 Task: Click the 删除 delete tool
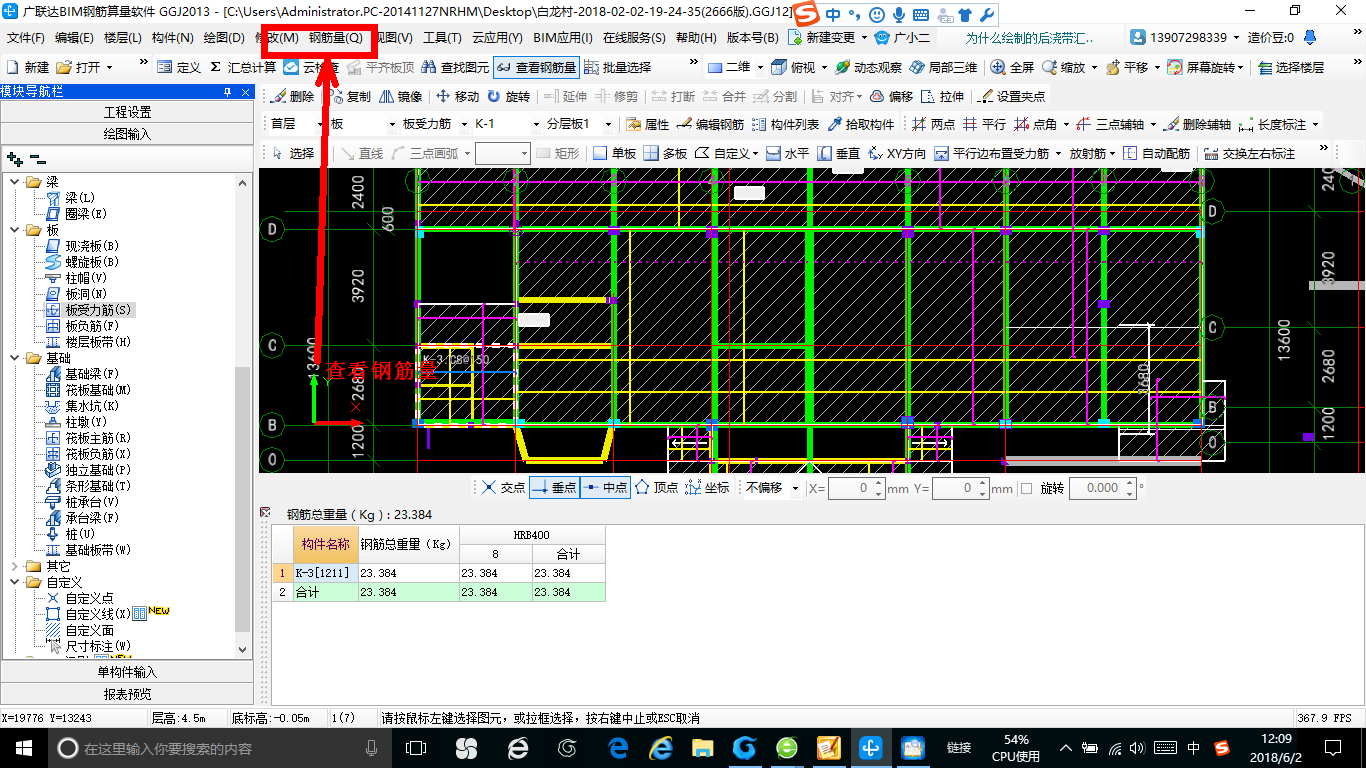tap(291, 97)
